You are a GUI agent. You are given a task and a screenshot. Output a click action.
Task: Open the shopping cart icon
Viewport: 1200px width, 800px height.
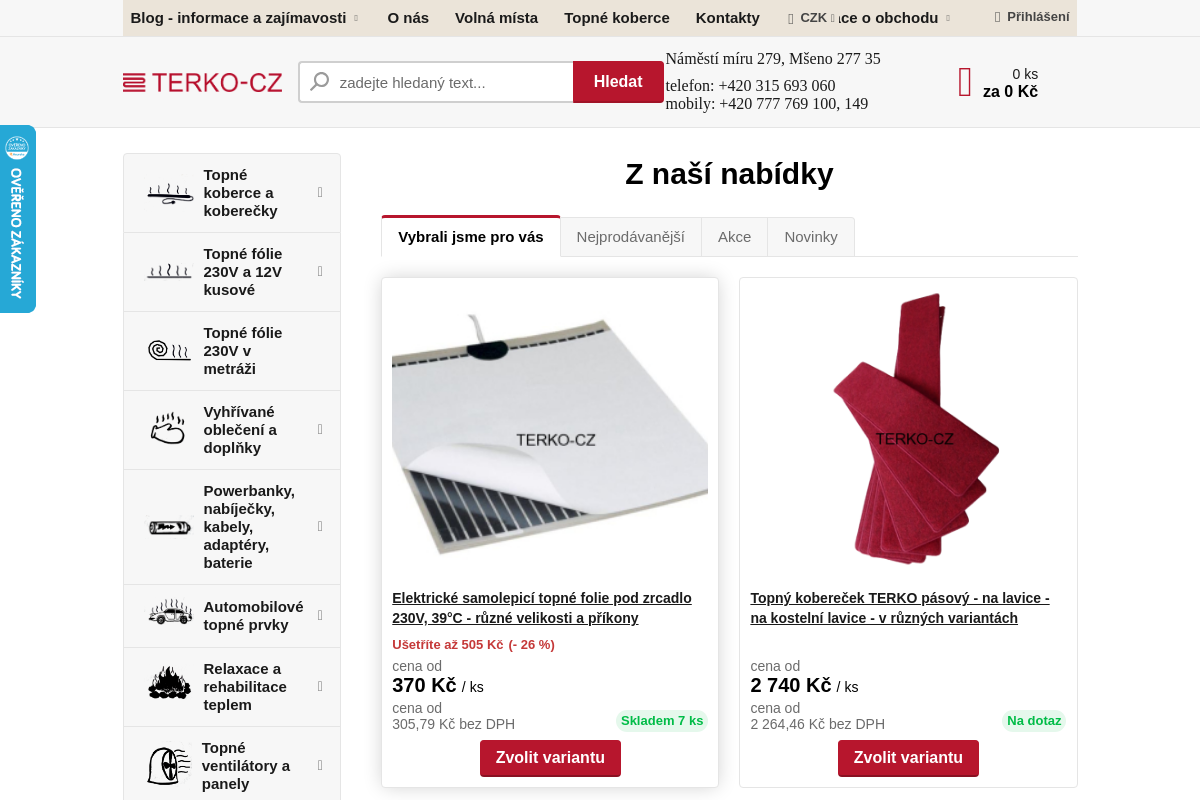click(x=965, y=82)
